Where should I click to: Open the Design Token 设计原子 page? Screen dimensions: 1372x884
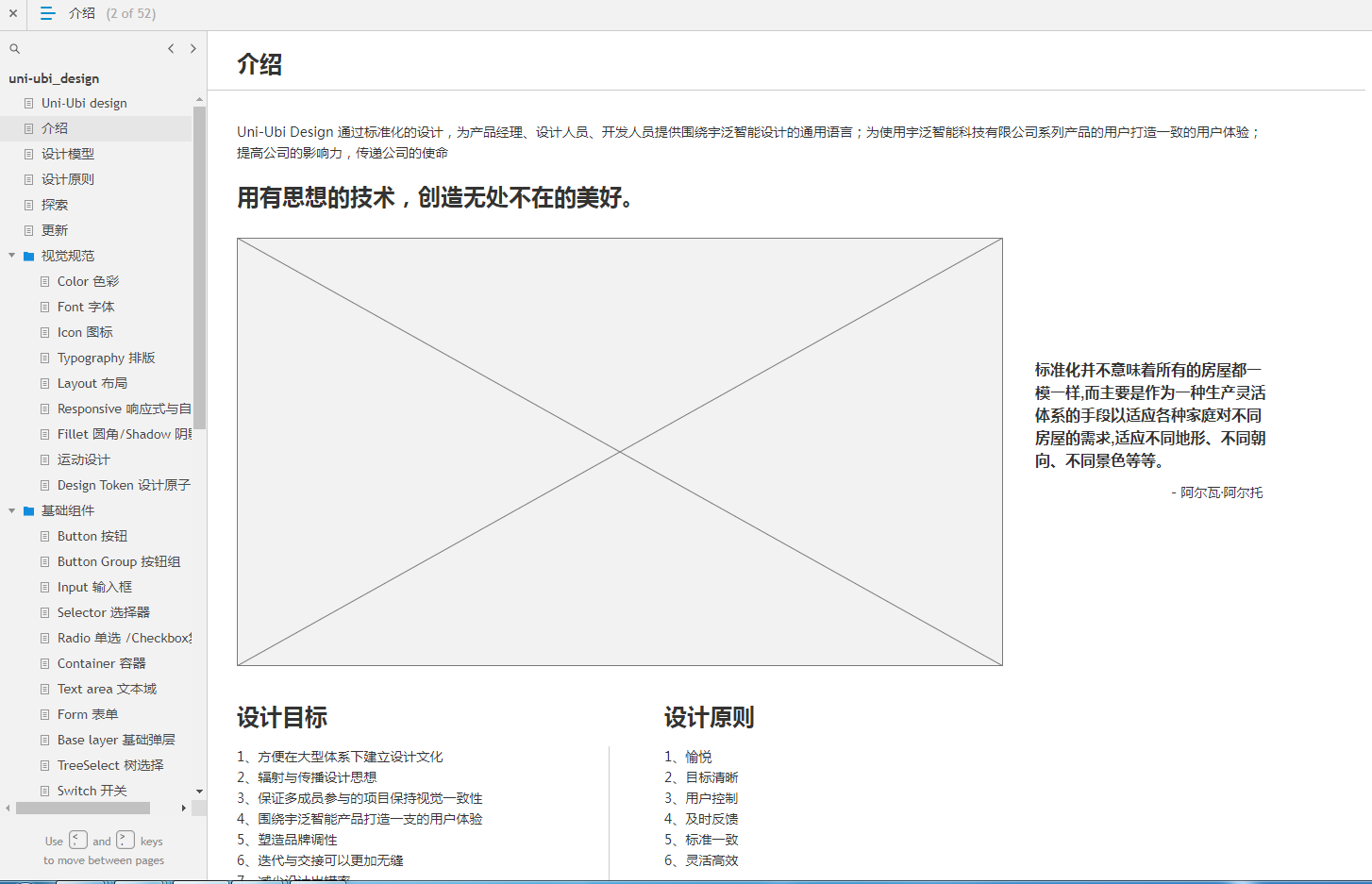[124, 485]
